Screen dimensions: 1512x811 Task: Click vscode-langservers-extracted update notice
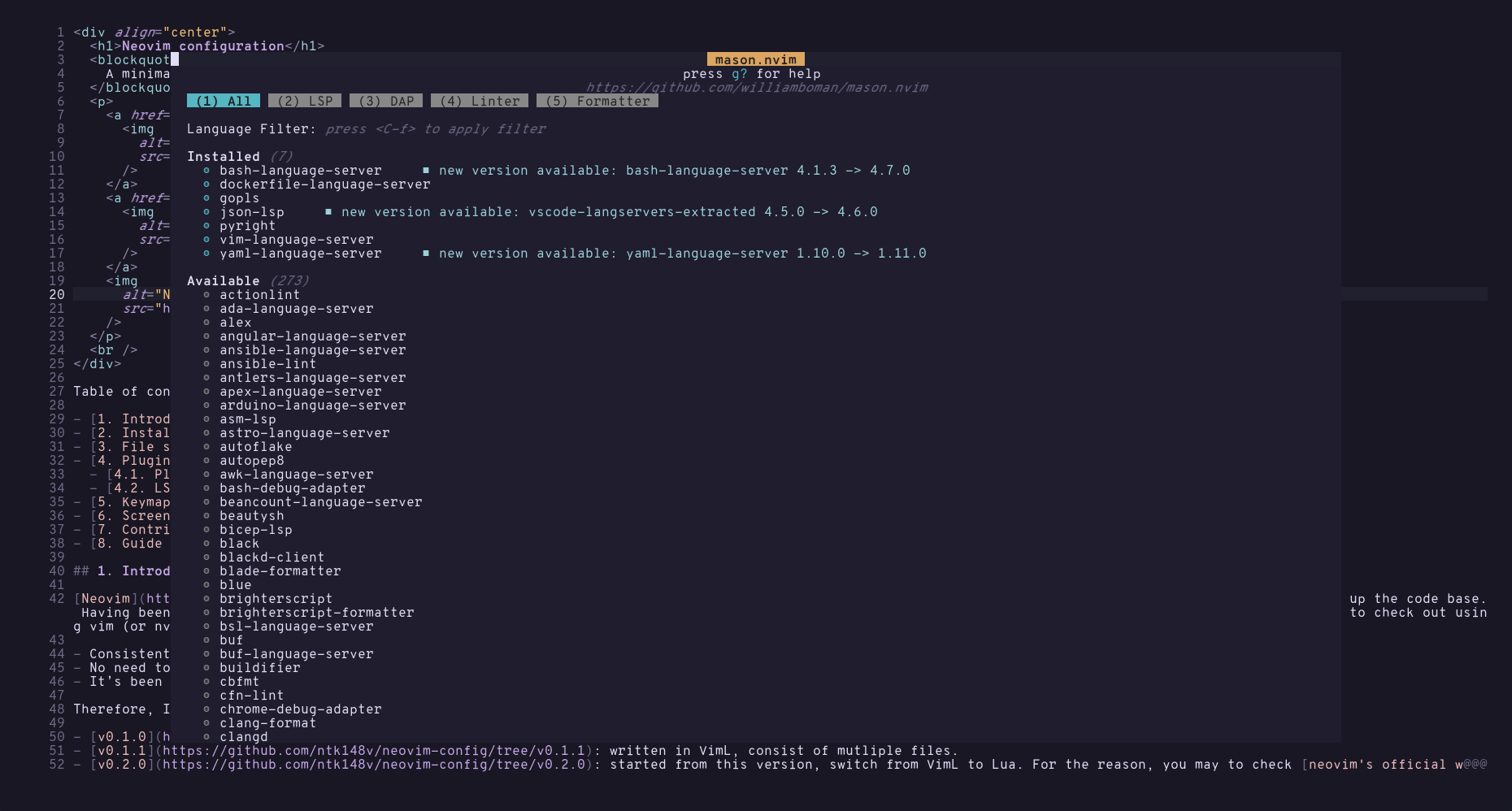tap(610, 211)
